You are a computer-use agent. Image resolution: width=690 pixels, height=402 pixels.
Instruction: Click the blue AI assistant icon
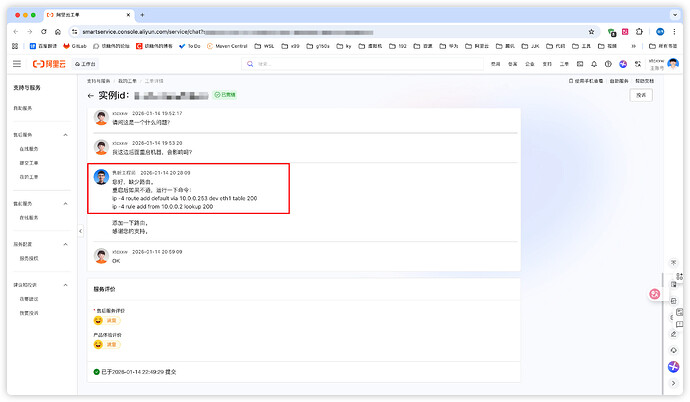pos(674,367)
